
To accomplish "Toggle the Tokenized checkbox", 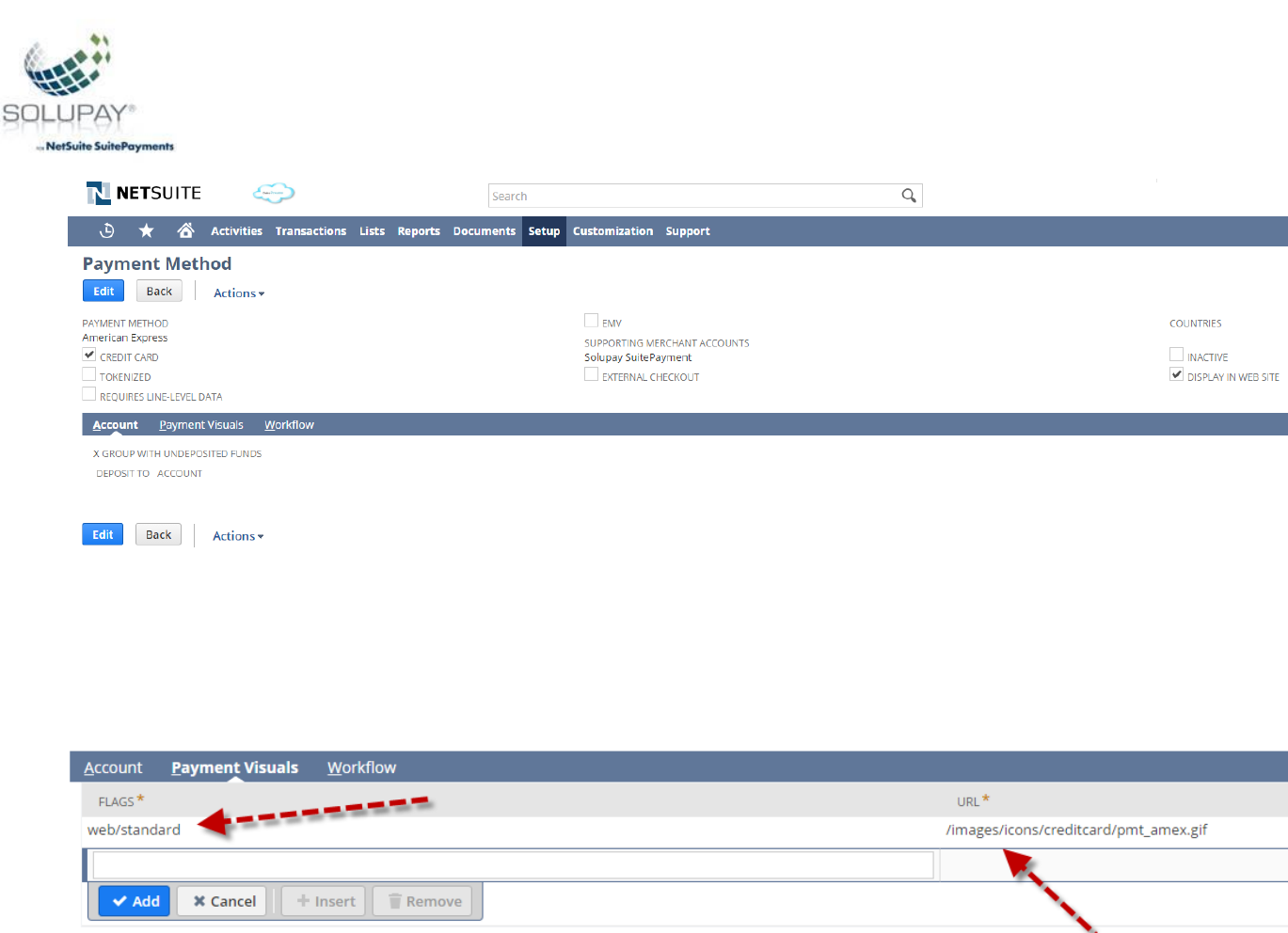I will coord(89,374).
